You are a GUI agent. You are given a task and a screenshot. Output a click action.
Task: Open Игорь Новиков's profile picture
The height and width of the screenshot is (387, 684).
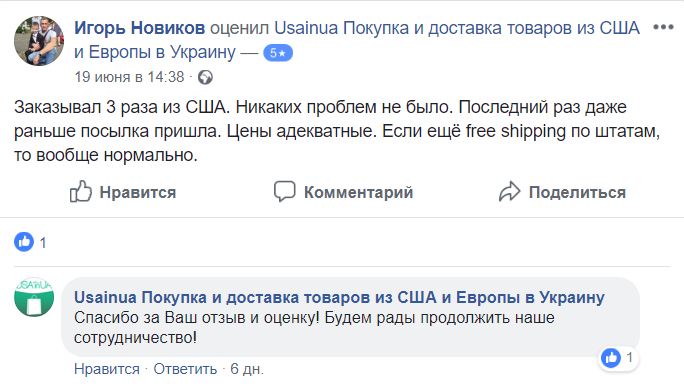pyautogui.click(x=39, y=41)
